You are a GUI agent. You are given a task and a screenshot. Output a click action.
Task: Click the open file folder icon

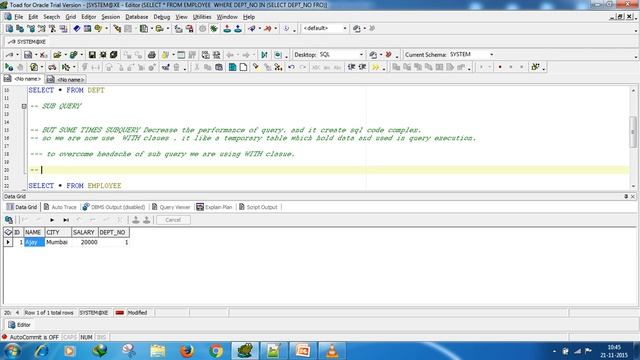57,55
